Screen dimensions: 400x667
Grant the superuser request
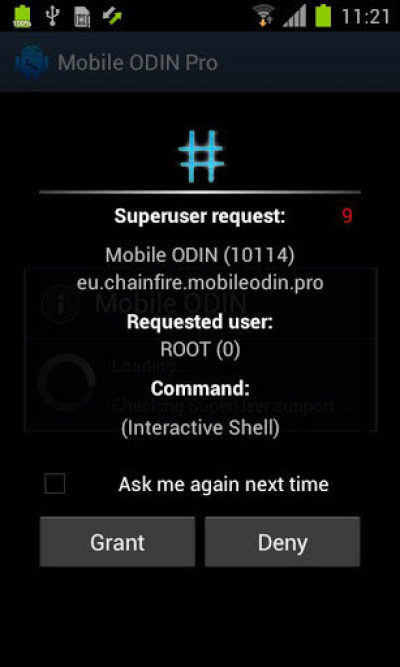117,542
